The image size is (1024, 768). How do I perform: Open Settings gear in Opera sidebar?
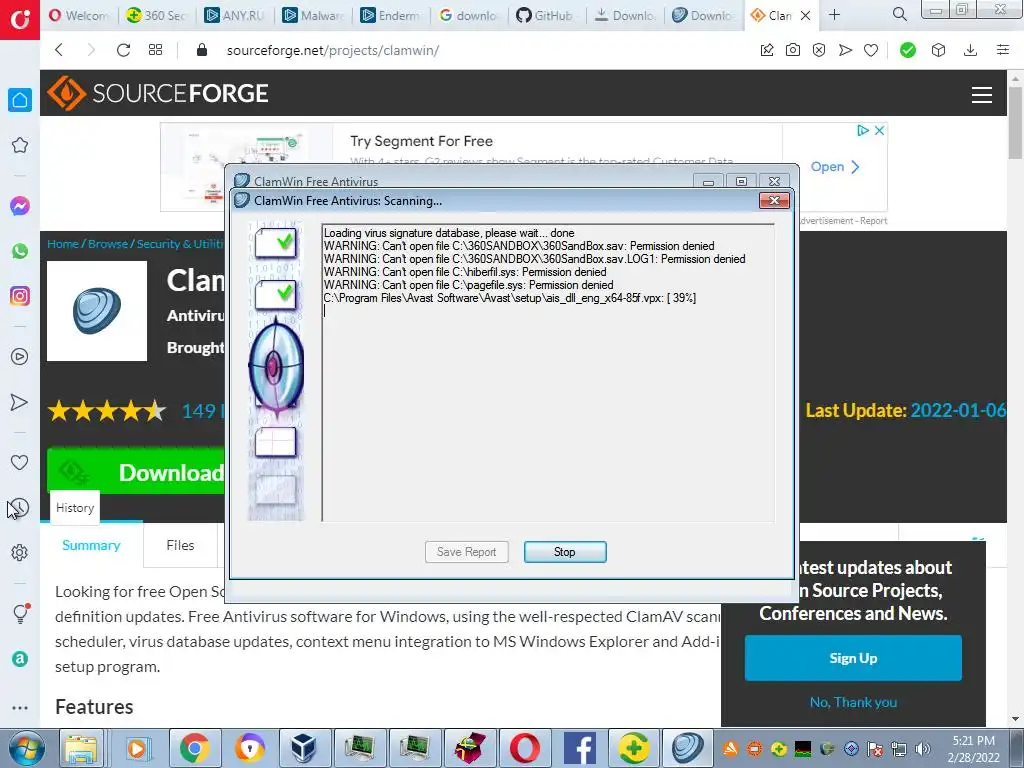pyautogui.click(x=20, y=552)
